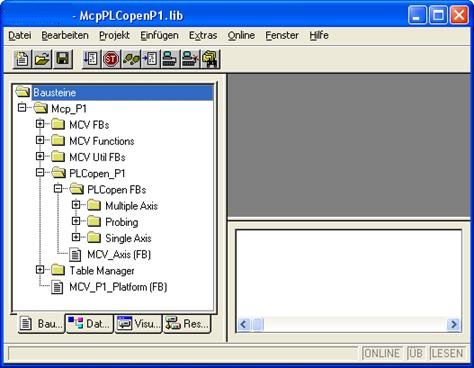Select the Table Manager label
This screenshot has height=368, width=474.
102,271
